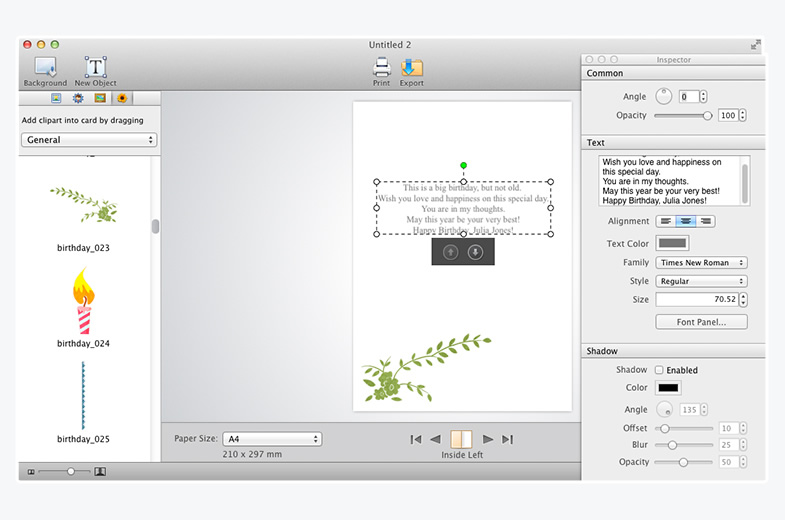Open the General clipart category dropdown
Image resolution: width=785 pixels, height=520 pixels.
pos(89,140)
